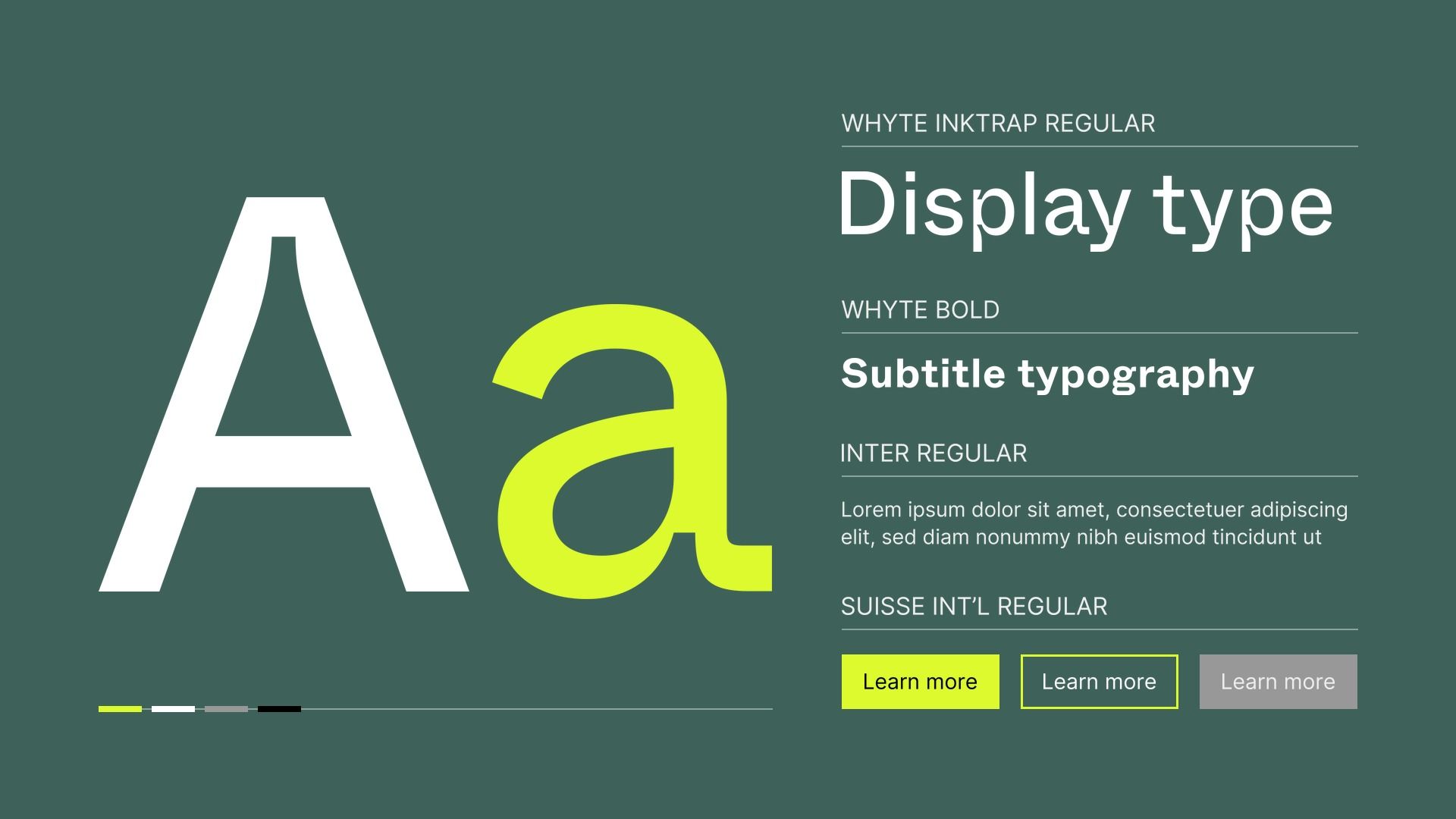Select the black color swatch
The width and height of the screenshot is (1456, 819).
279,709
